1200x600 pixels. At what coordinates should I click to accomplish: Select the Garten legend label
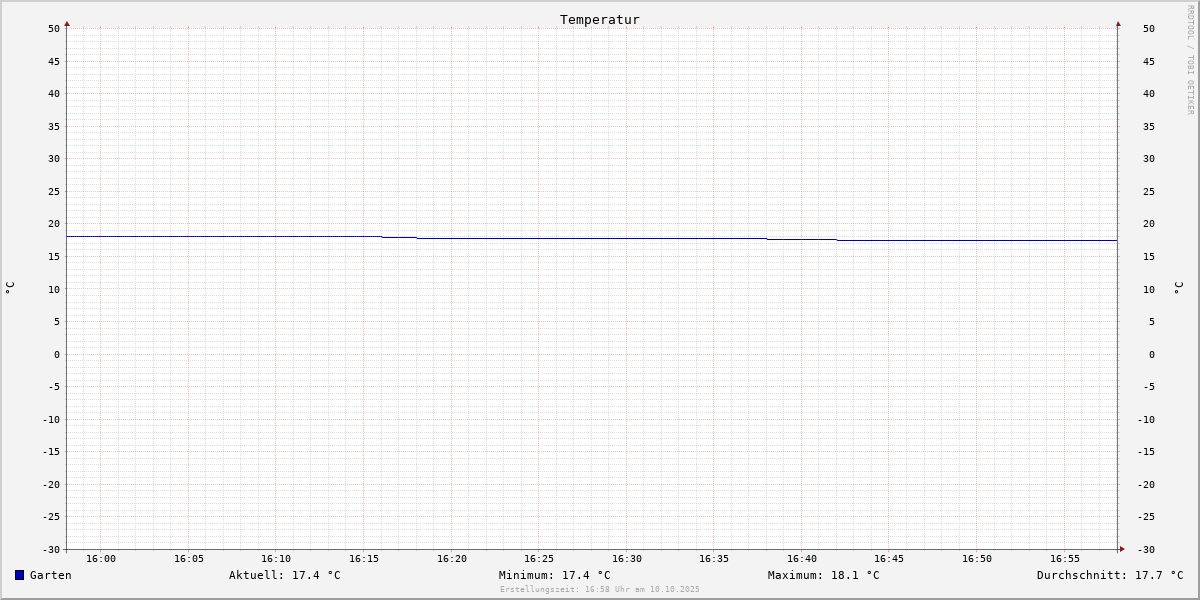(51, 575)
